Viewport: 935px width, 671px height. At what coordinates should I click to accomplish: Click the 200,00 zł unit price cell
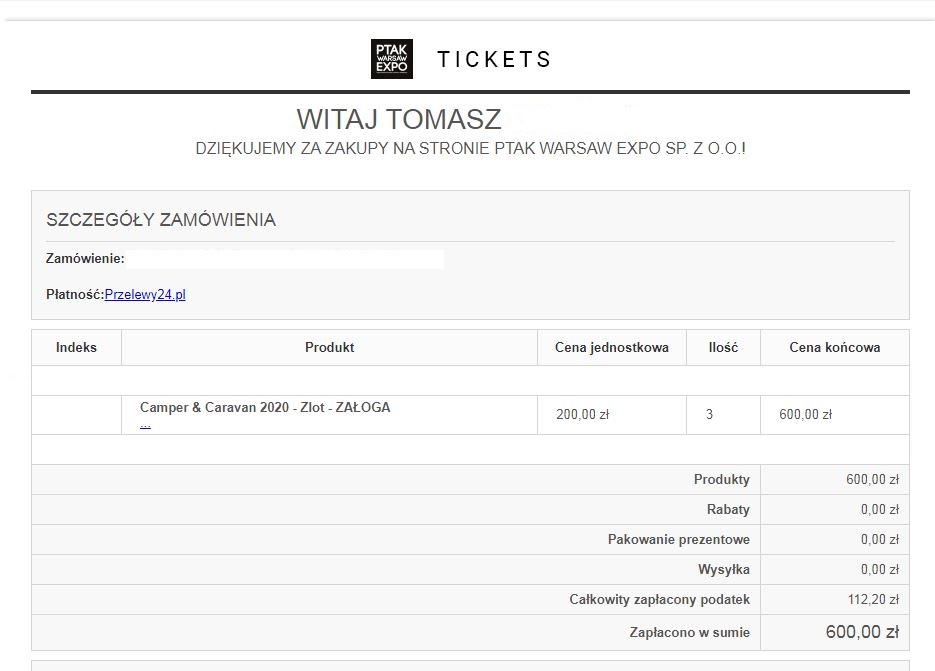click(x=582, y=415)
